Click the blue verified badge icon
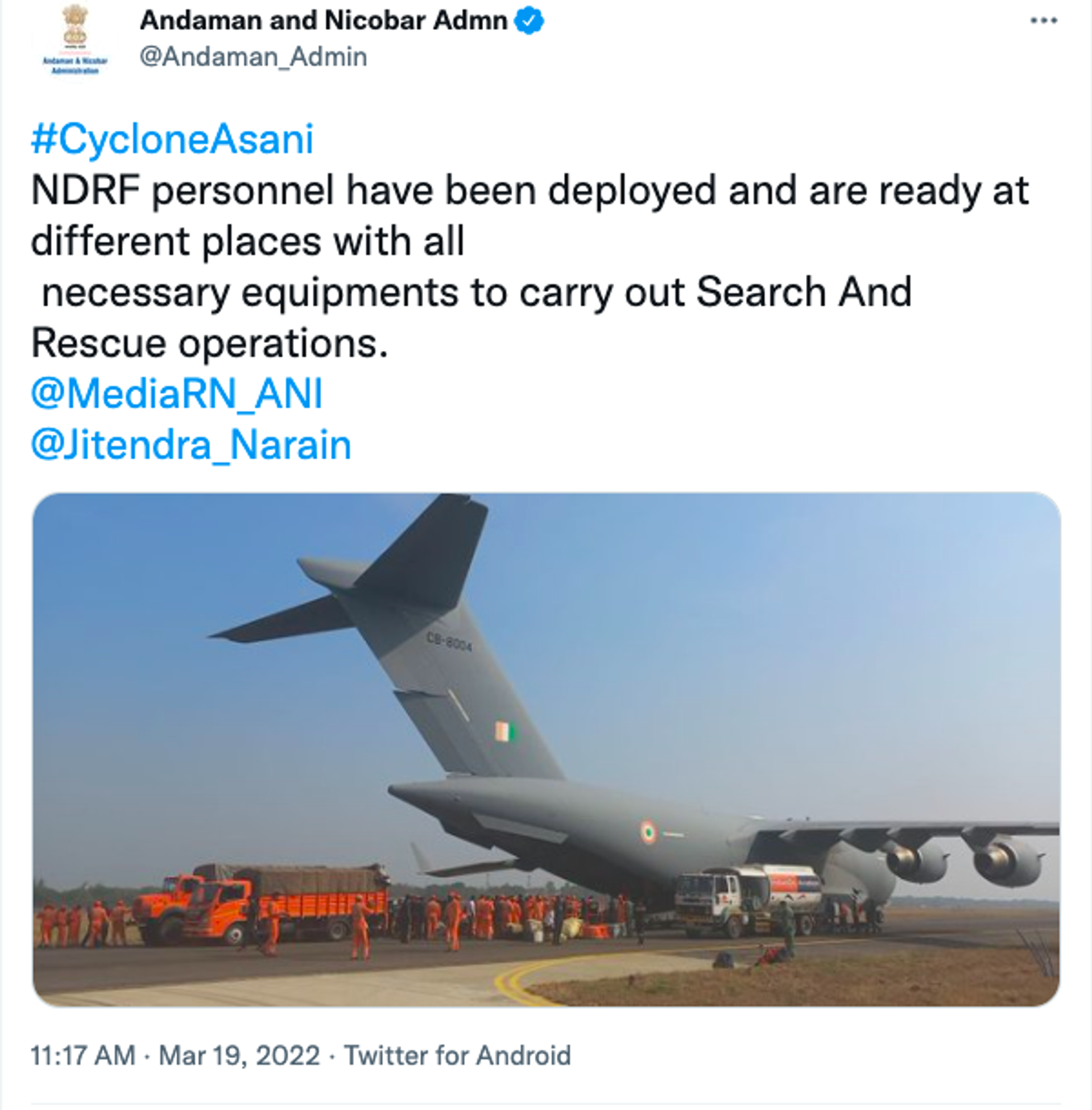1092x1110 pixels. pyautogui.click(x=529, y=21)
